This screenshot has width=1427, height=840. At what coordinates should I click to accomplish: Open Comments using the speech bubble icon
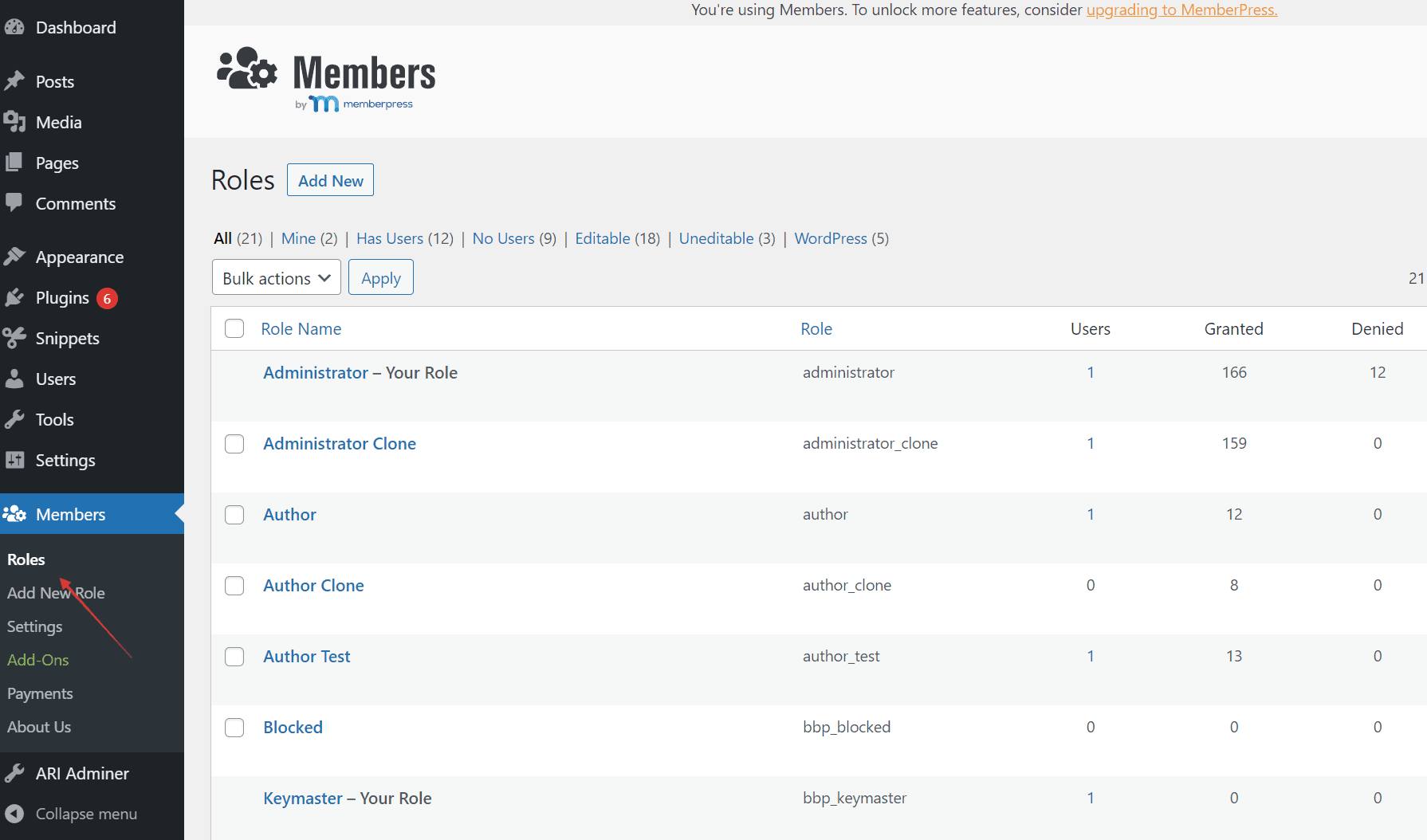click(x=15, y=203)
